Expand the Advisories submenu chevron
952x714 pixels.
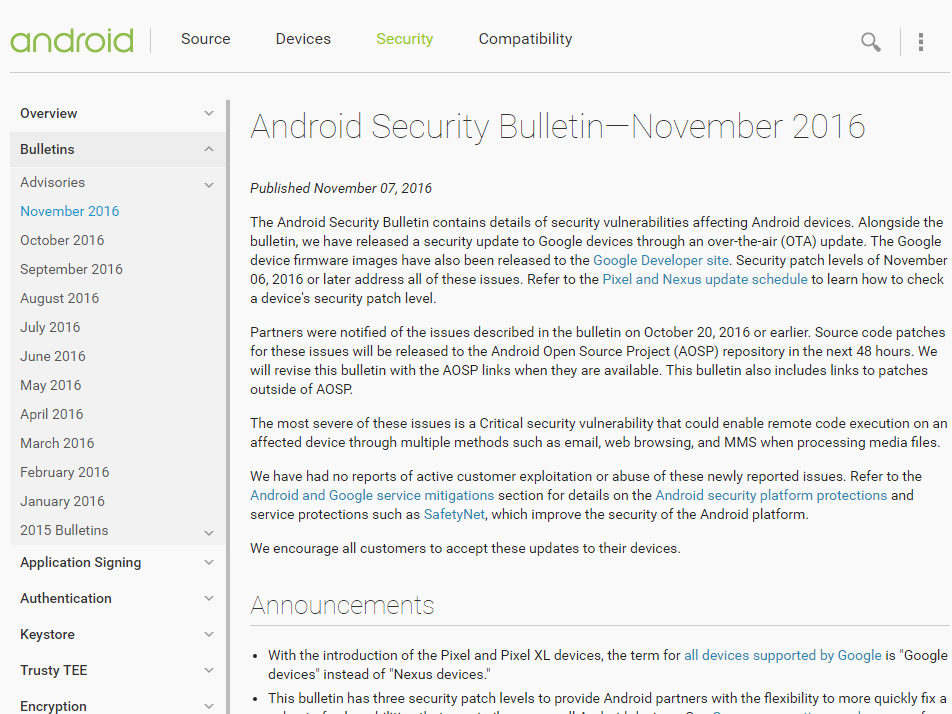click(209, 184)
